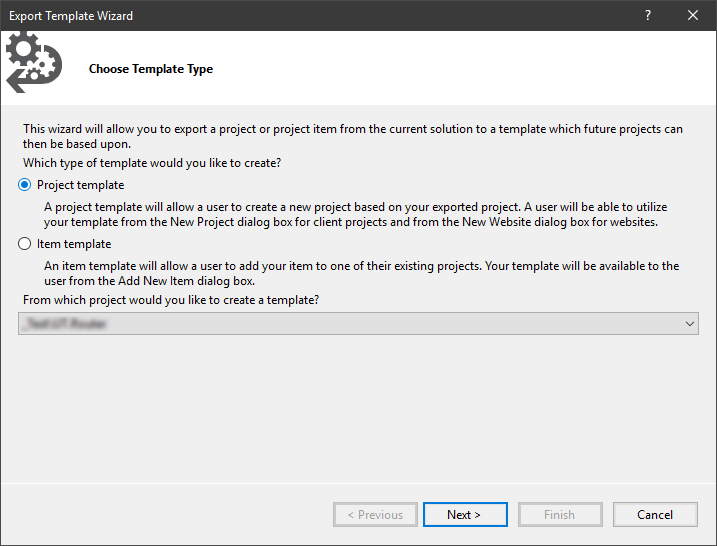
Task: Click the help question mark button
Action: [x=649, y=15]
